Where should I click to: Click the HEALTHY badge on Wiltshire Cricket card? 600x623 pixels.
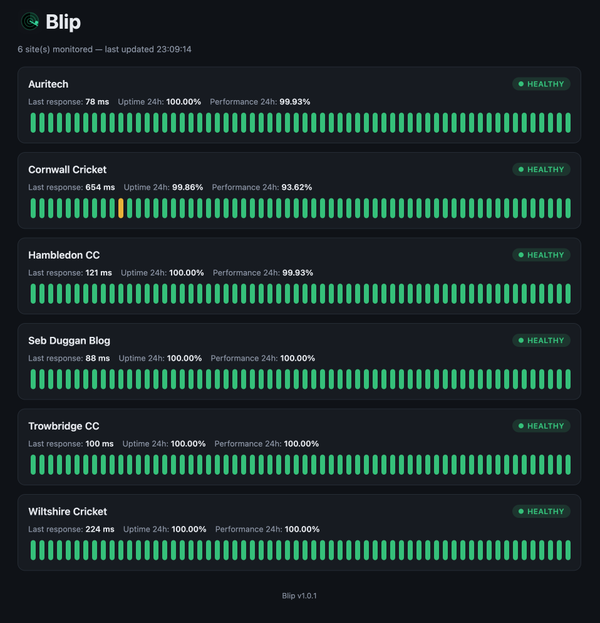(541, 511)
